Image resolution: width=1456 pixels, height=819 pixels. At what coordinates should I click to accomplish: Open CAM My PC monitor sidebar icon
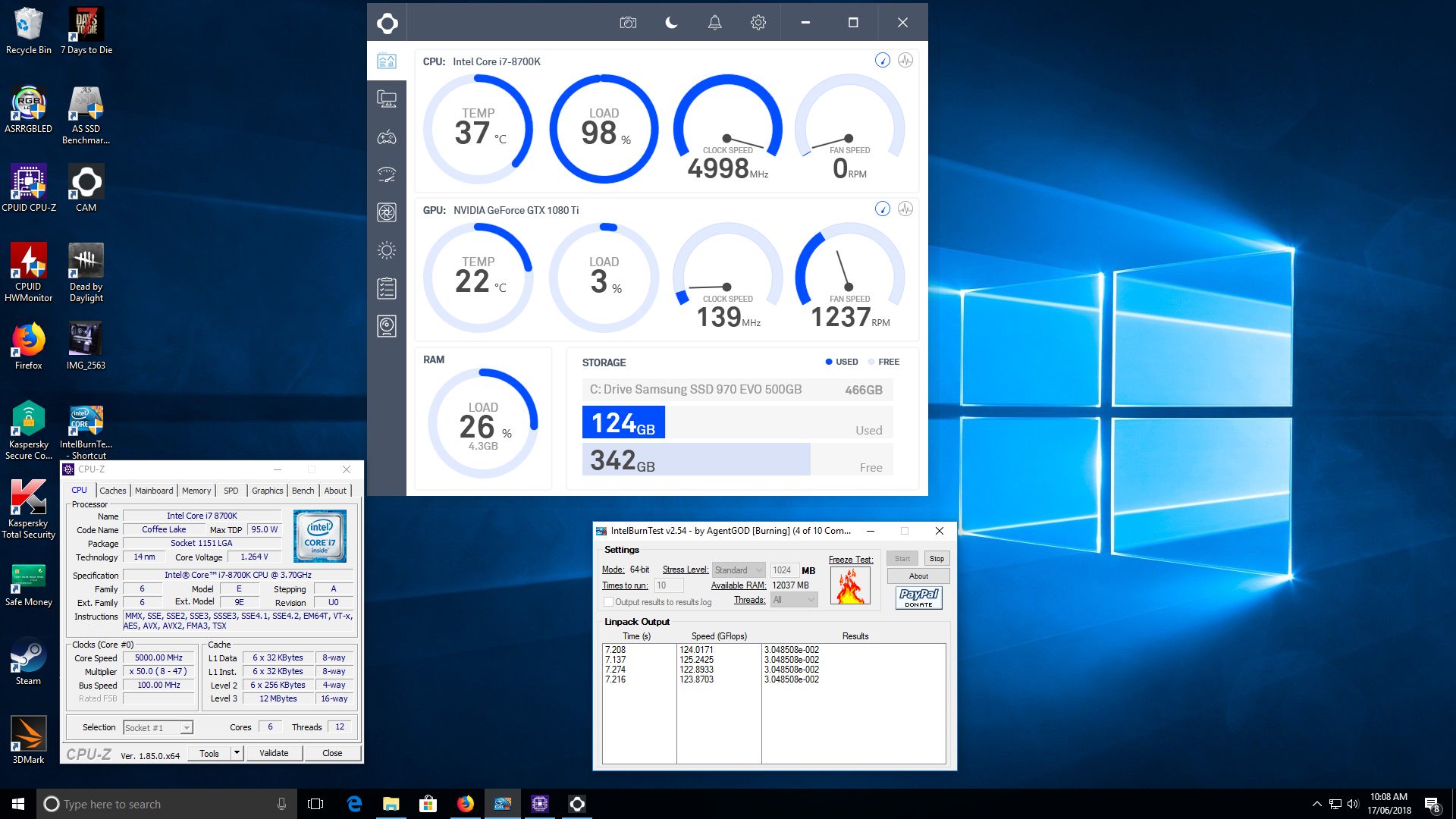click(387, 99)
